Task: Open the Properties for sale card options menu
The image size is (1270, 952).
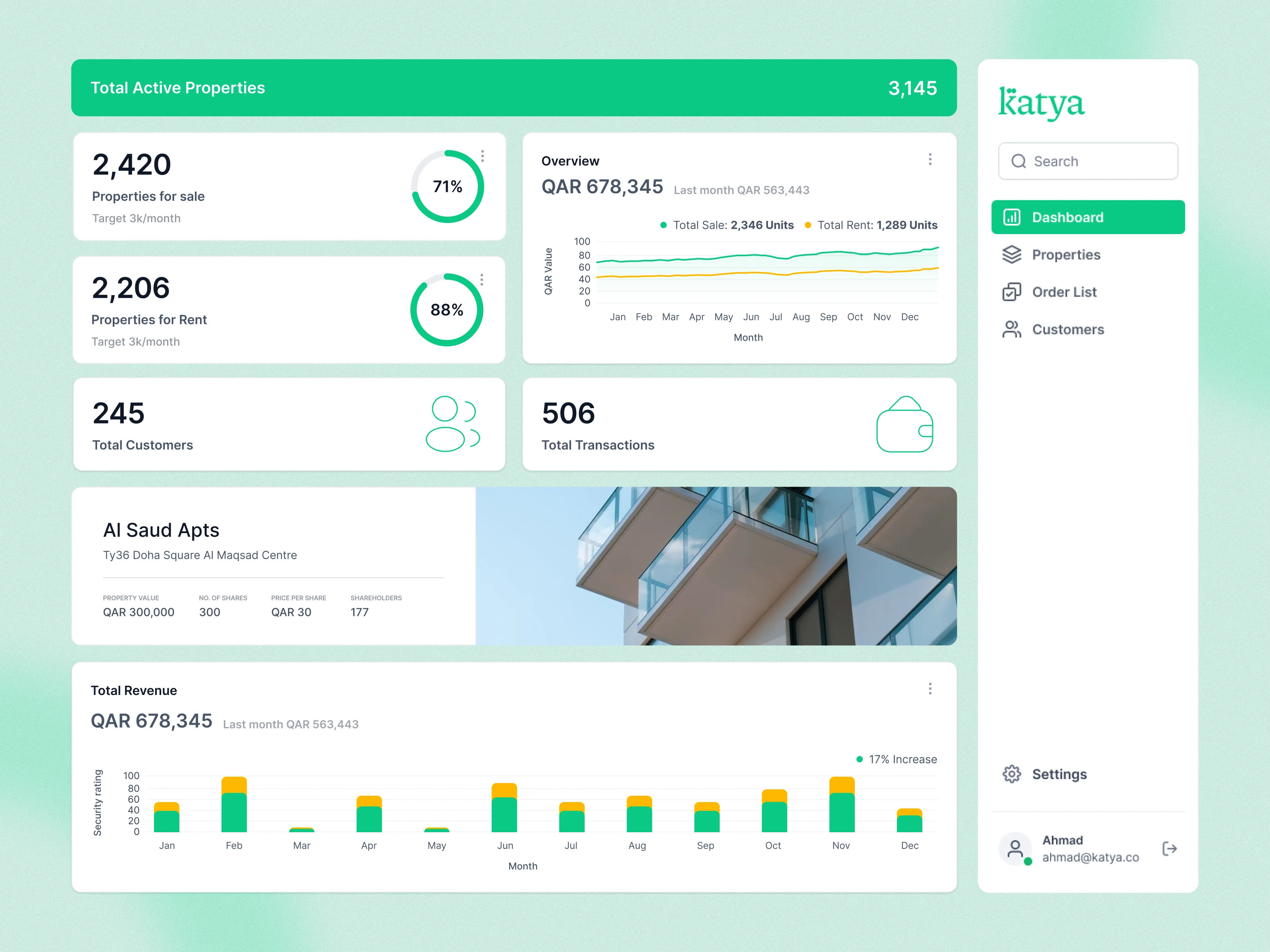Action: click(482, 156)
